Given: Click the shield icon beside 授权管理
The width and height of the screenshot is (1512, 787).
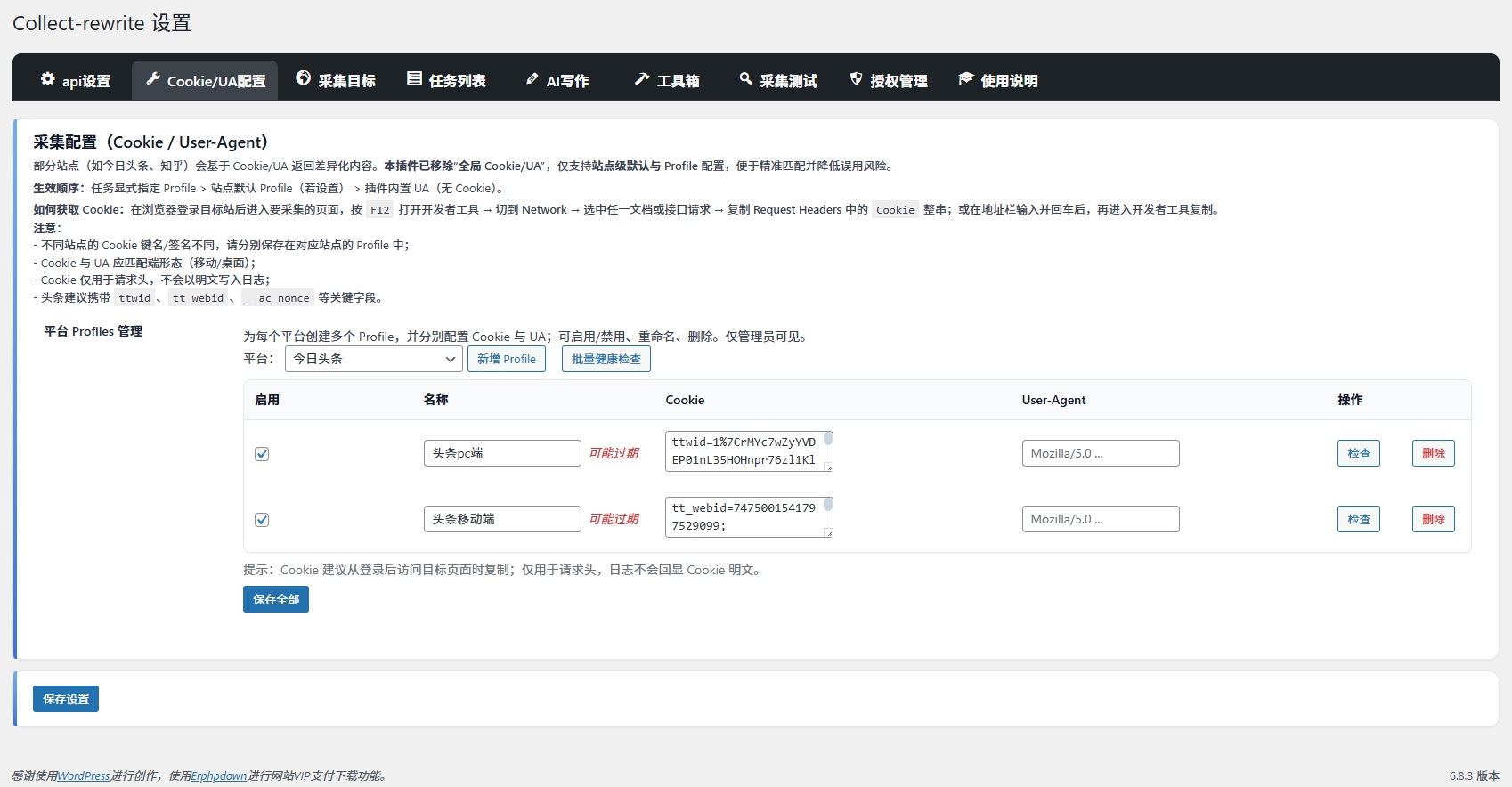Looking at the screenshot, I should point(856,79).
